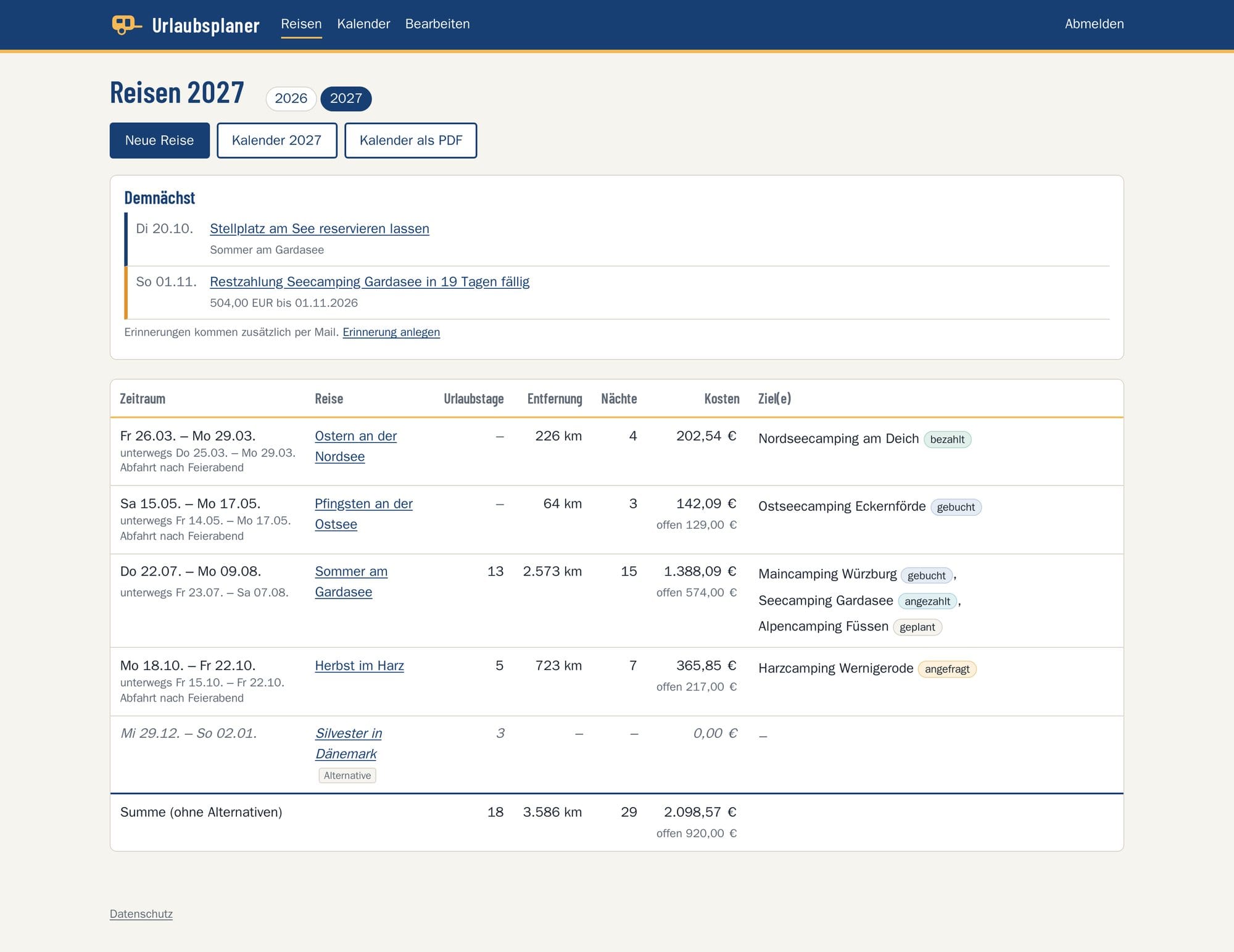Select the 2027 year pill
1234x952 pixels.
346,99
